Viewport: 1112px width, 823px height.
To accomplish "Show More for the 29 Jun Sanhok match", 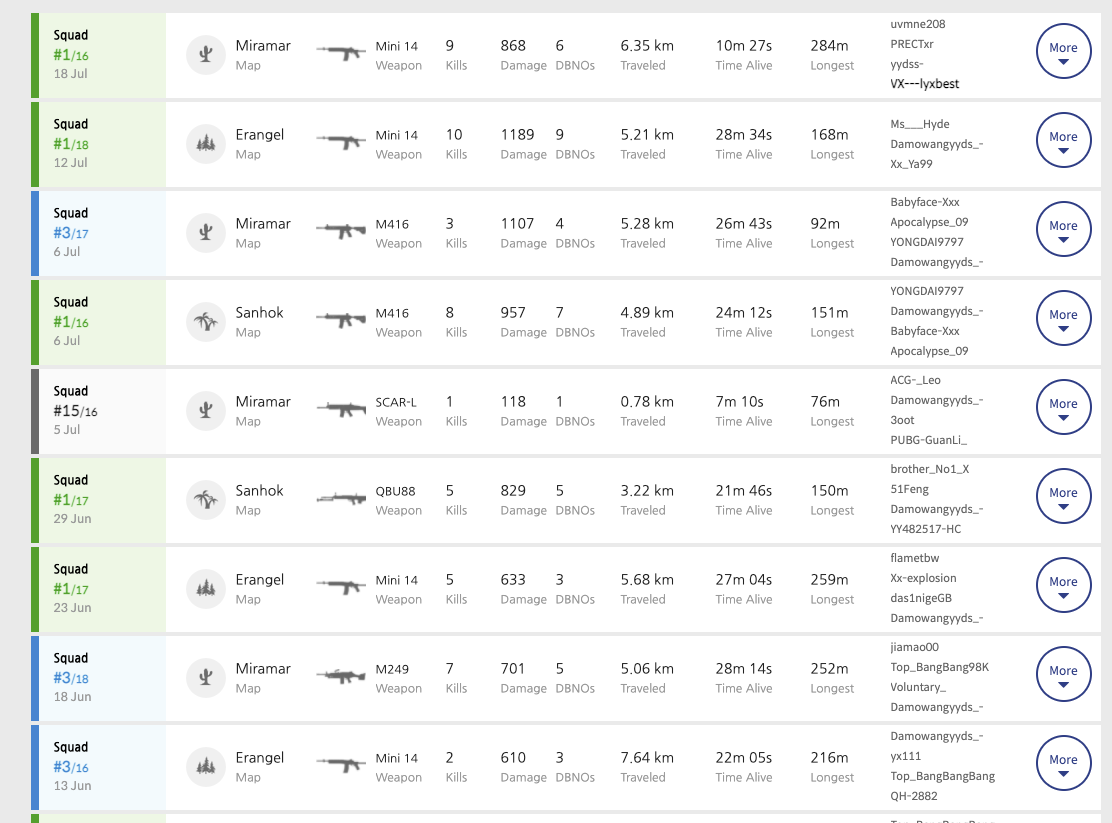I will tap(1063, 496).
